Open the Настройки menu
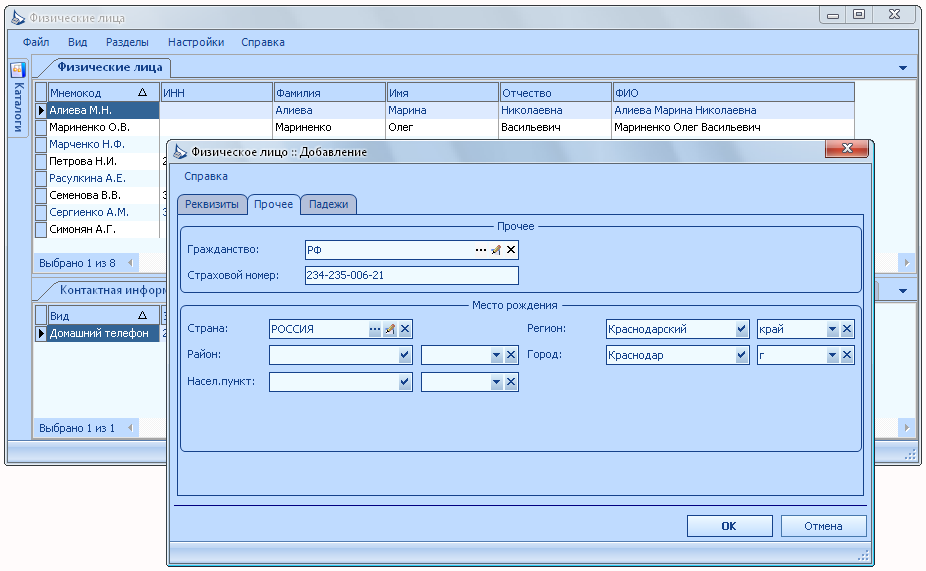926x571 pixels. [x=196, y=42]
